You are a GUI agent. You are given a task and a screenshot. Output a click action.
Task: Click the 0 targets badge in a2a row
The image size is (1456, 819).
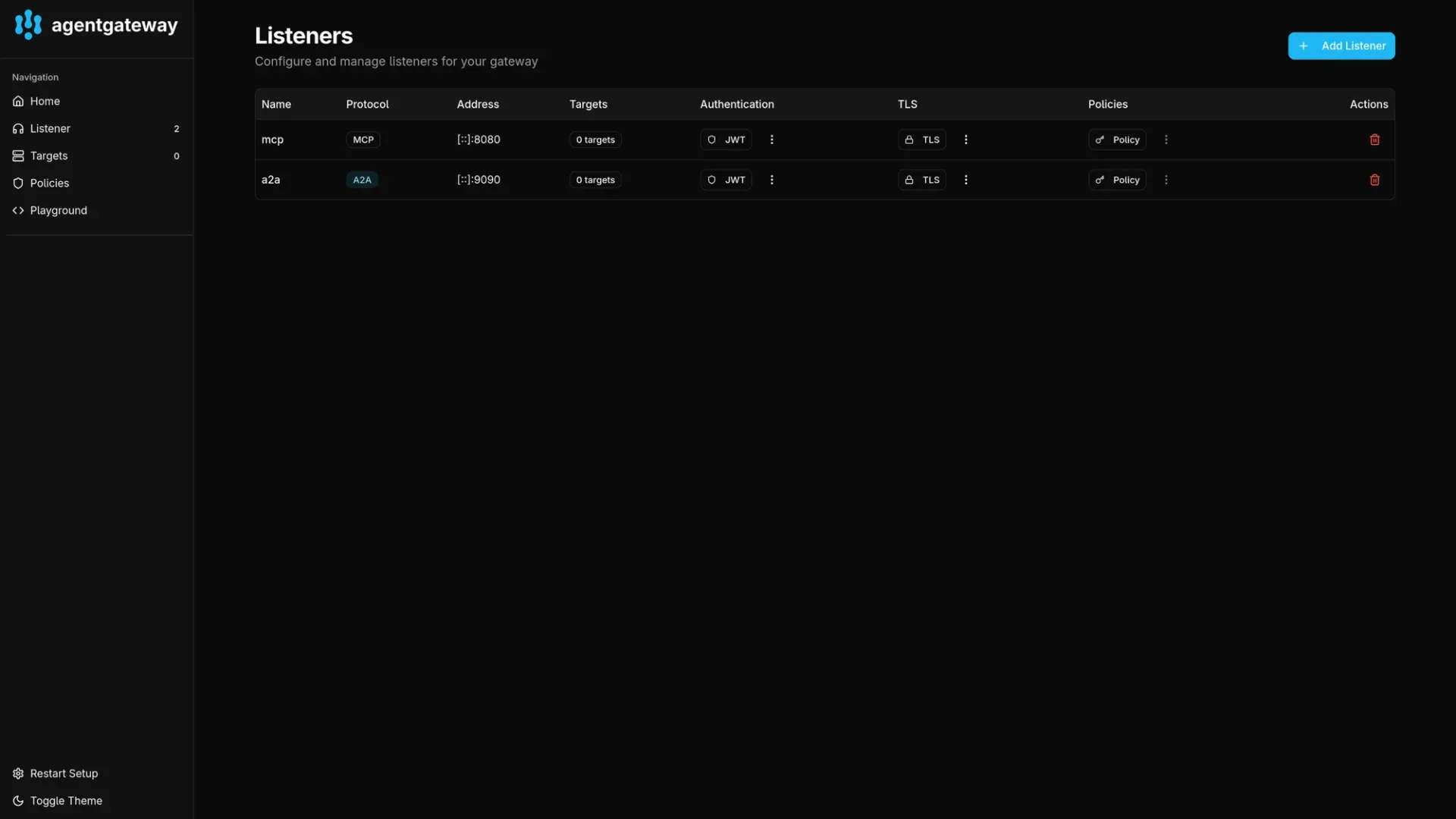pyautogui.click(x=595, y=180)
